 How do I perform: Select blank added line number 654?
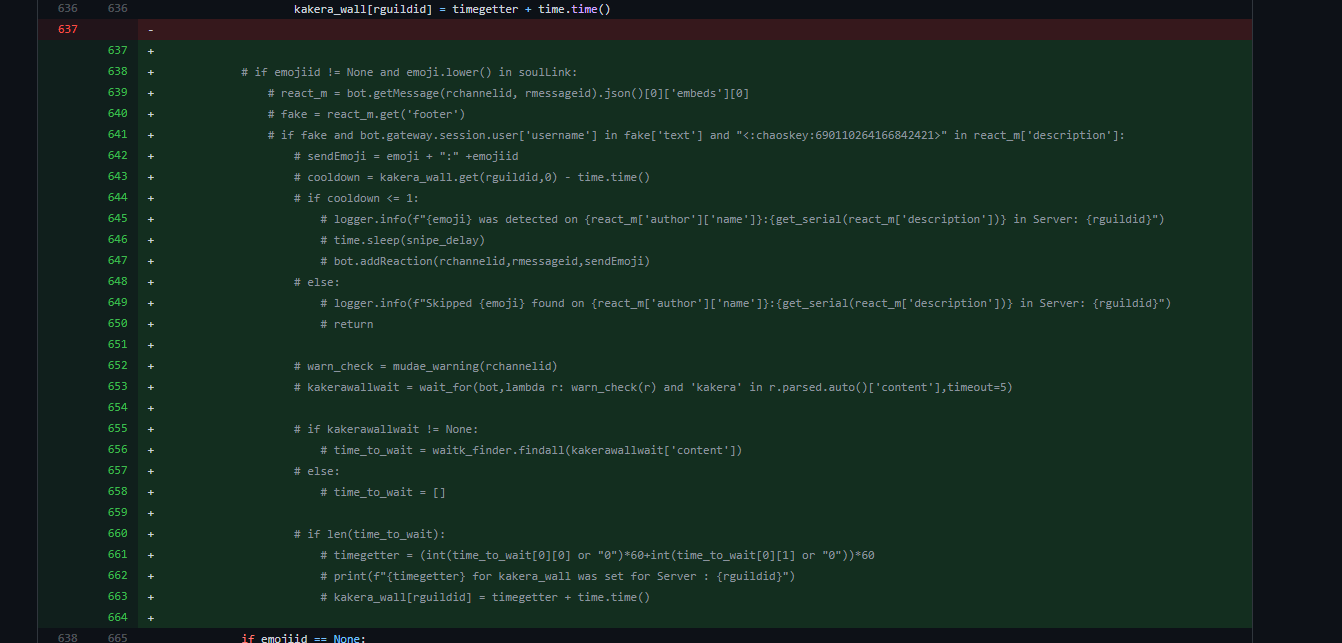[117, 408]
